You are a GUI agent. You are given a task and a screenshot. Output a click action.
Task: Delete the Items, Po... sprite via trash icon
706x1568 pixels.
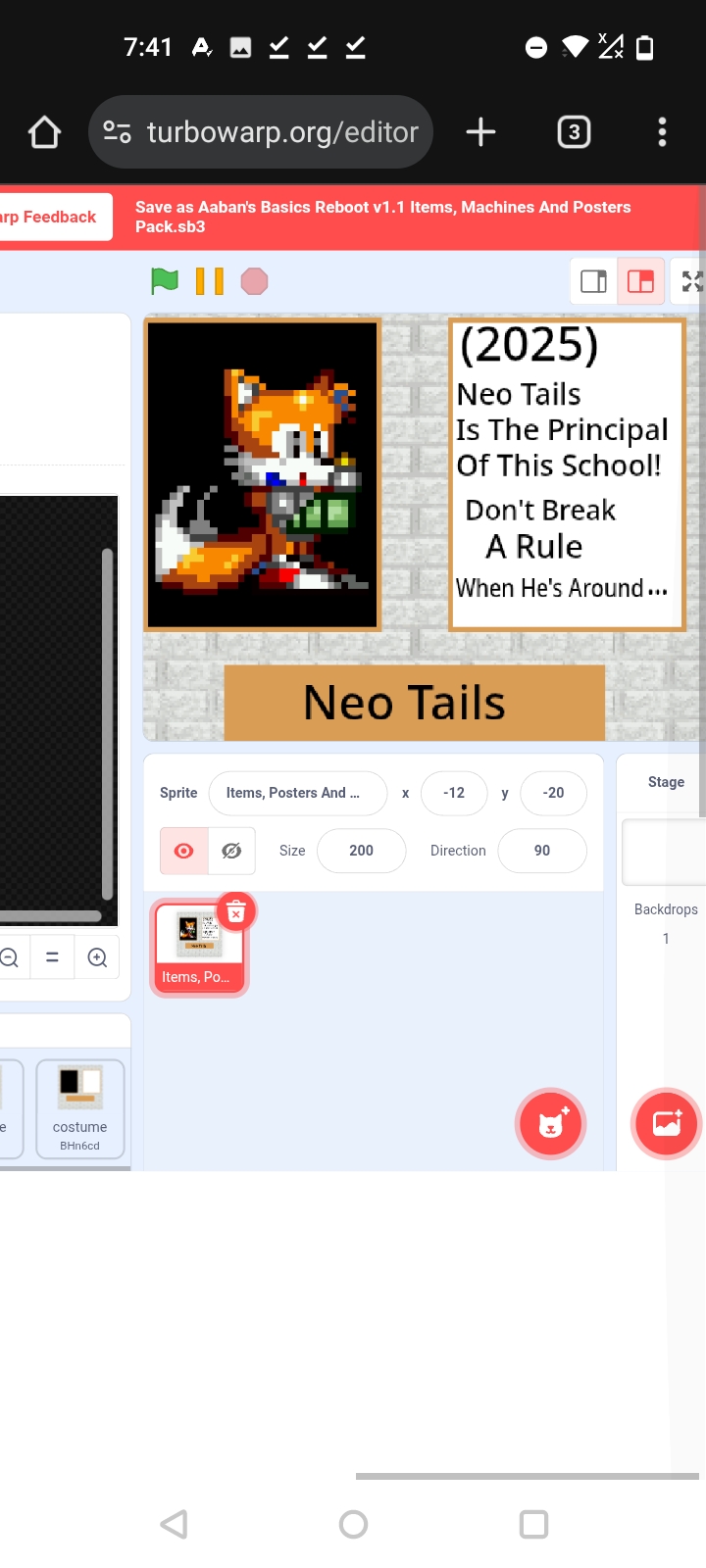coord(235,912)
